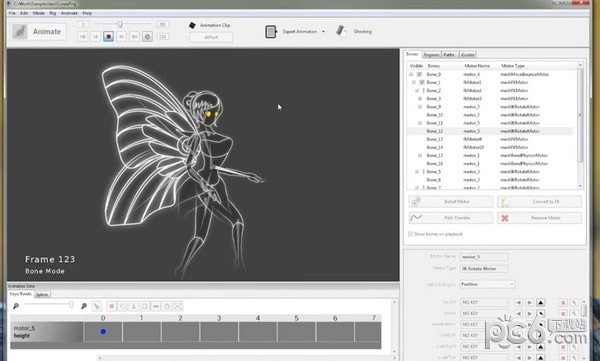
Task: Go to previous key for phase row
Action: [518, 313]
